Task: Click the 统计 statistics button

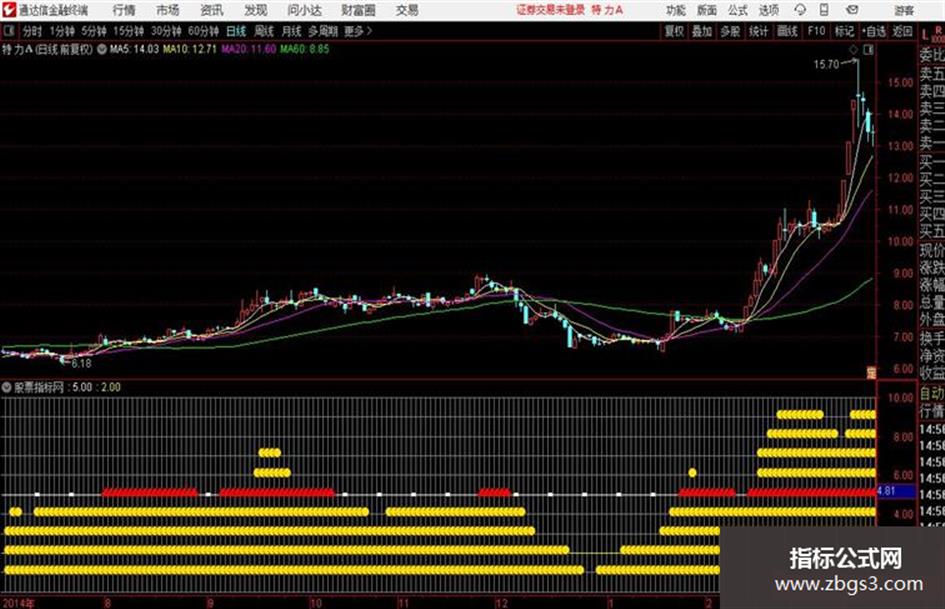Action: 759,31
